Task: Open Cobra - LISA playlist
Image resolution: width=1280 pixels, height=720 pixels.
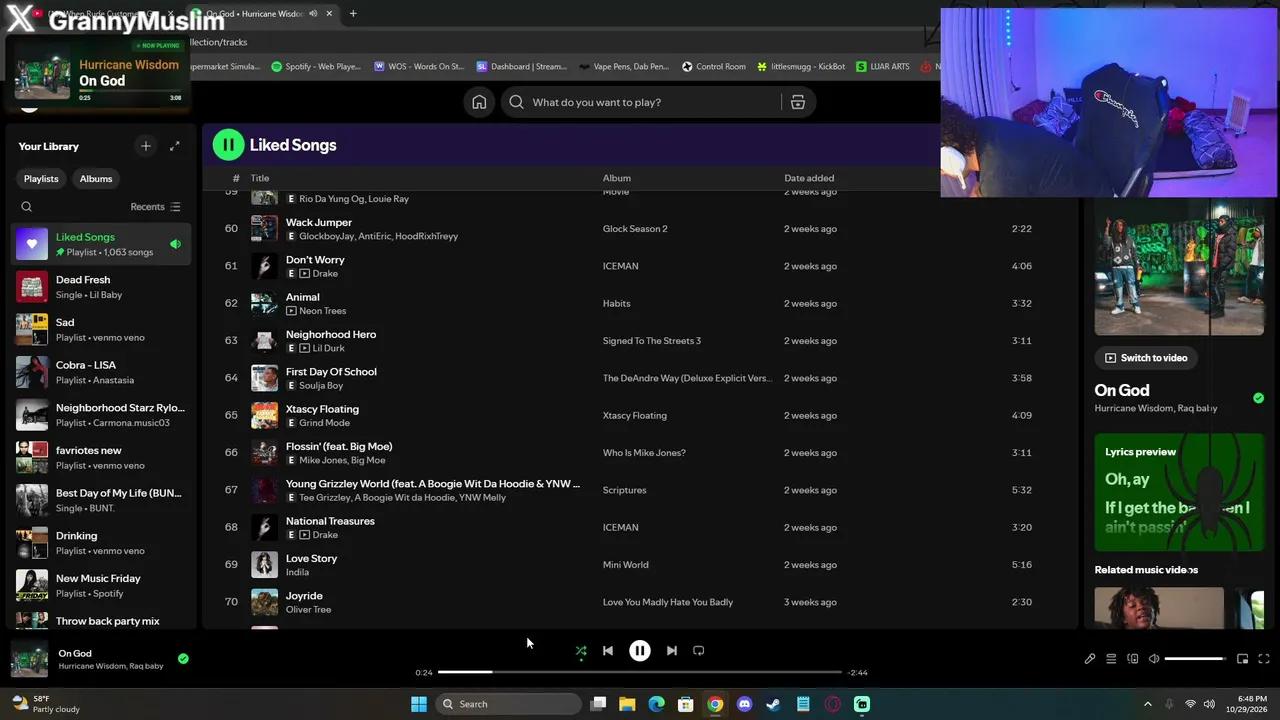Action: point(100,372)
